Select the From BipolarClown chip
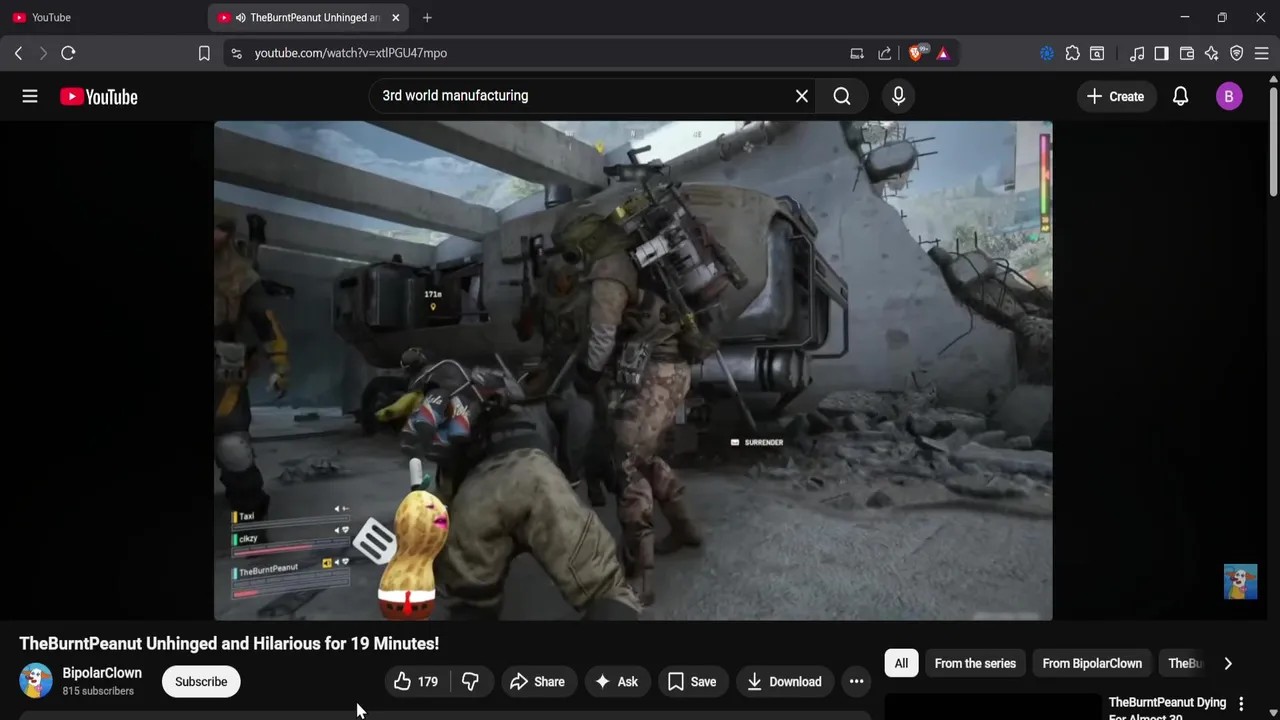Screen dimensions: 1280x720 tap(1092, 663)
